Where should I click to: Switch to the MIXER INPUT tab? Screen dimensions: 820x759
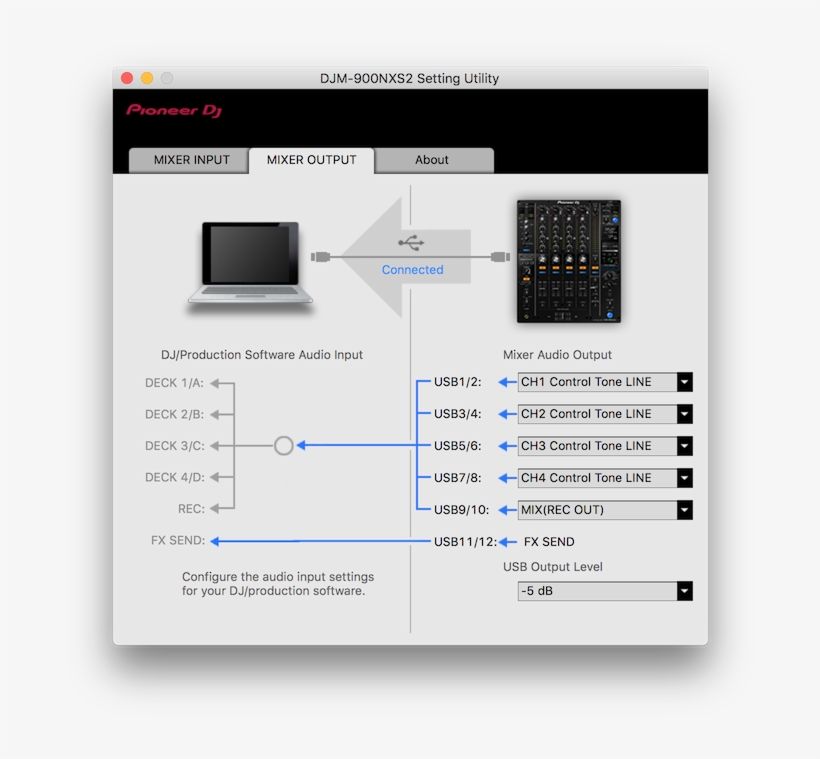click(x=188, y=160)
